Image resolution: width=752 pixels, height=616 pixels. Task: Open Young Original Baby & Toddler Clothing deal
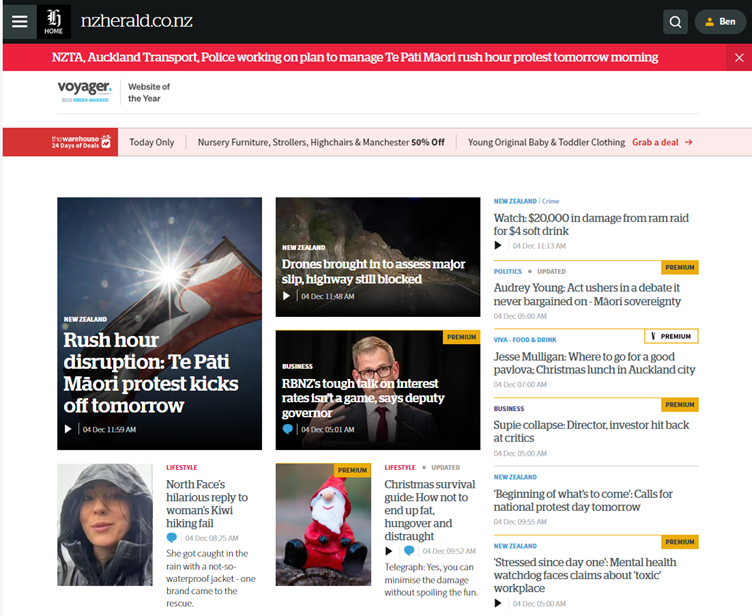pos(546,142)
